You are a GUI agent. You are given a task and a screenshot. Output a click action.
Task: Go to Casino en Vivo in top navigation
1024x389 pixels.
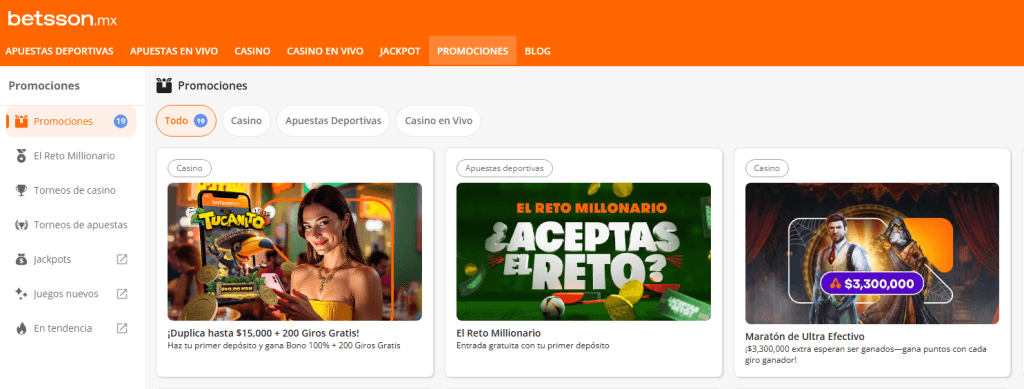pos(325,51)
